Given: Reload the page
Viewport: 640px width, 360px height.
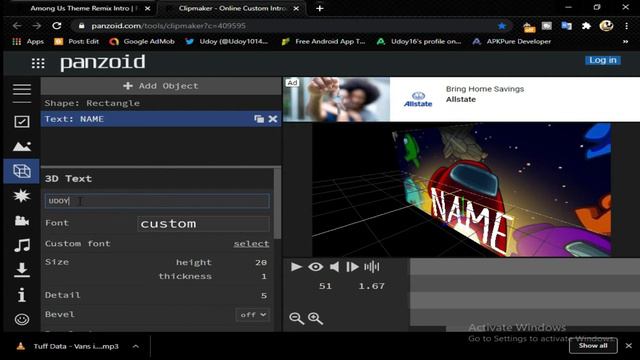Looking at the screenshot, I should tap(57, 26).
